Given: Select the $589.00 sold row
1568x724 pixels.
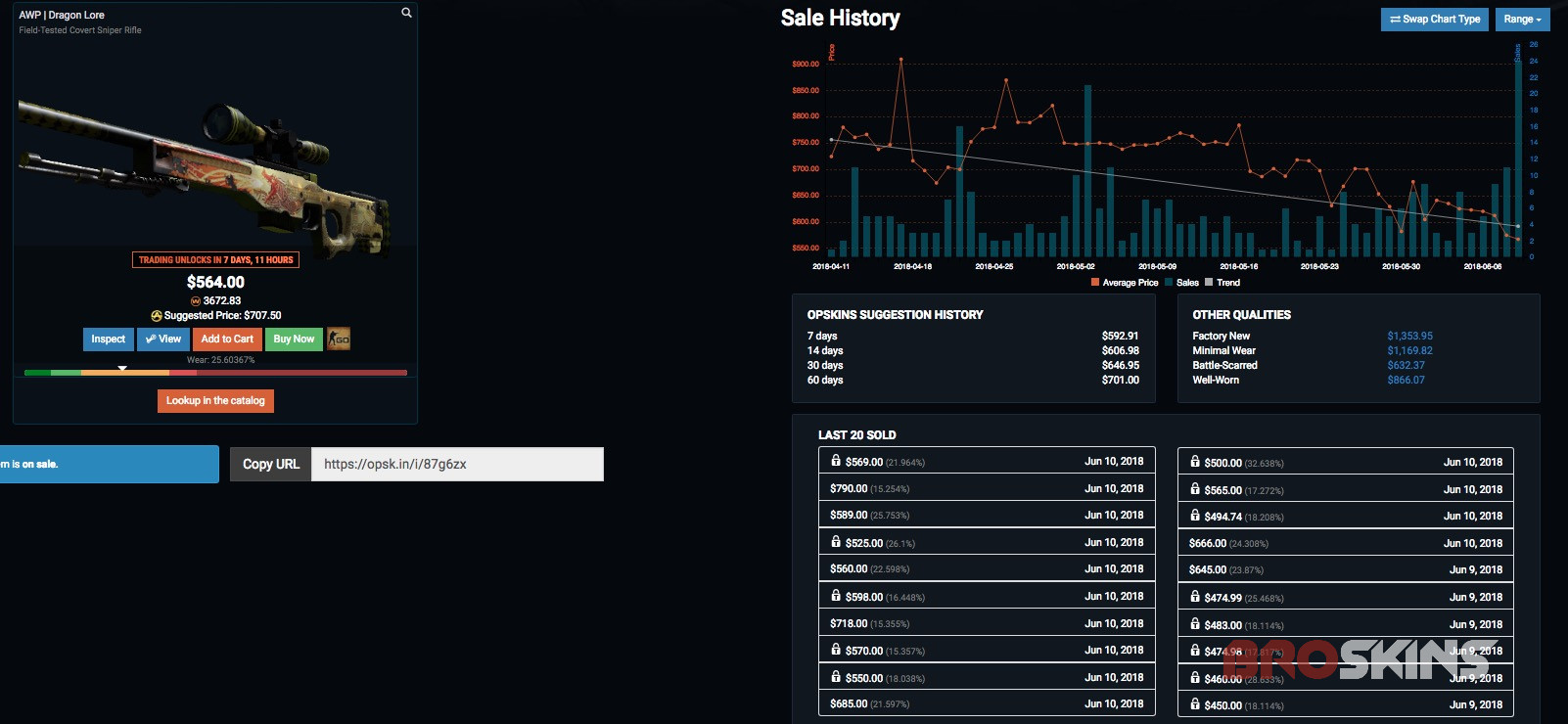Looking at the screenshot, I should click(x=987, y=515).
